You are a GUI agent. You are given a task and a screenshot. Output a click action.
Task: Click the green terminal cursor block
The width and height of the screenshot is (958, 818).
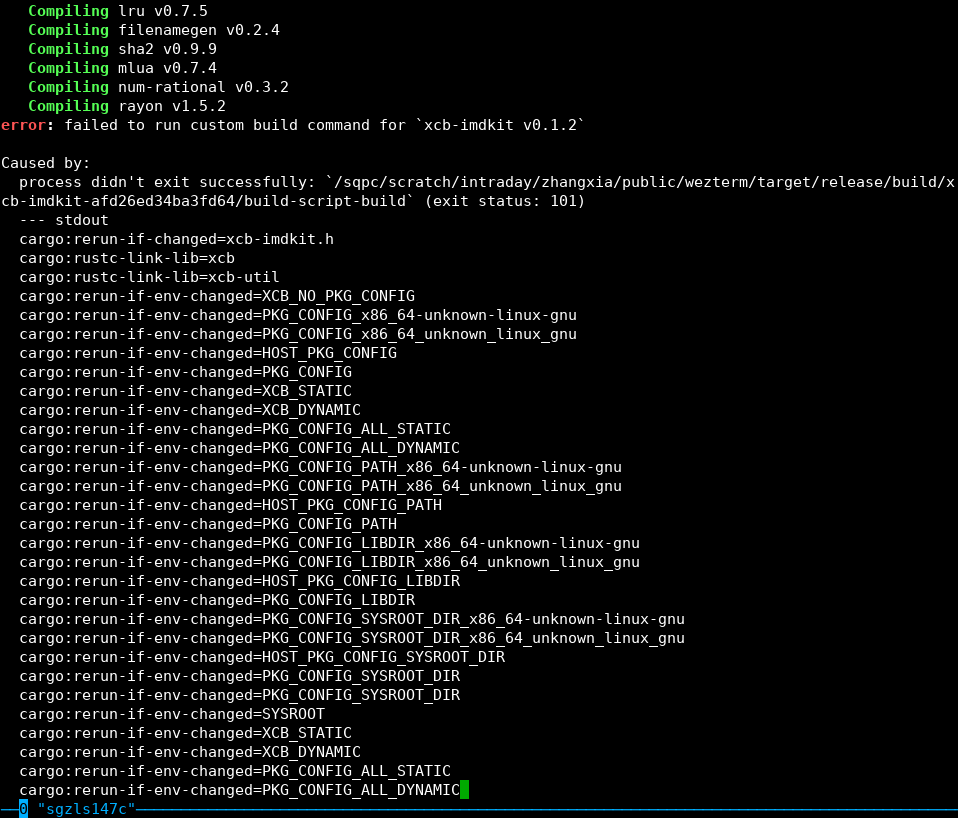(464, 790)
